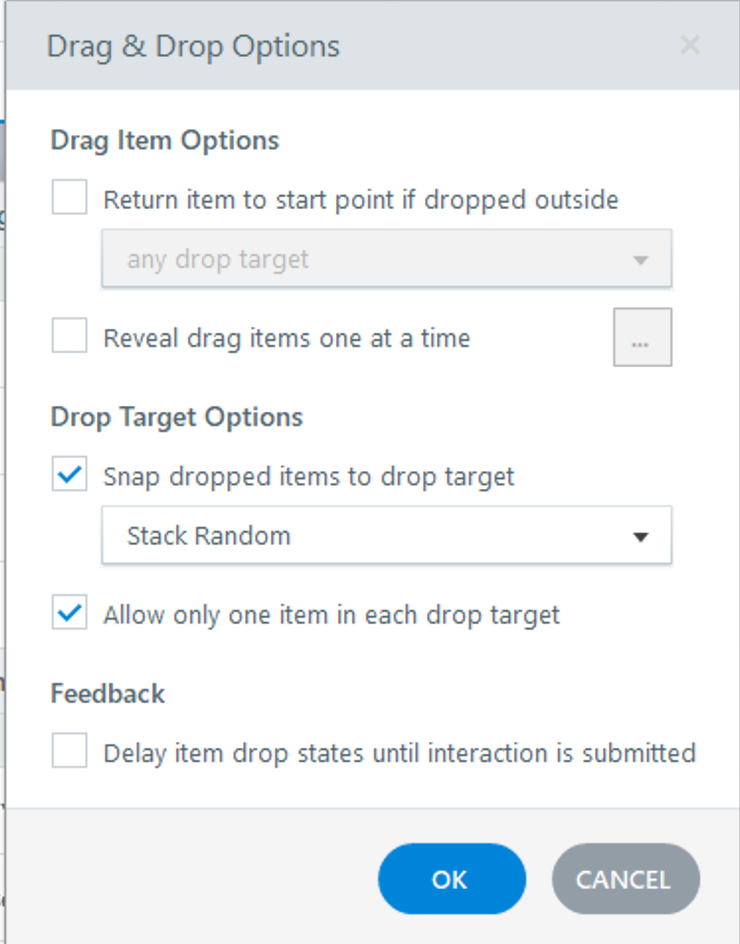Click the "Return item to start point" label text

click(x=361, y=200)
